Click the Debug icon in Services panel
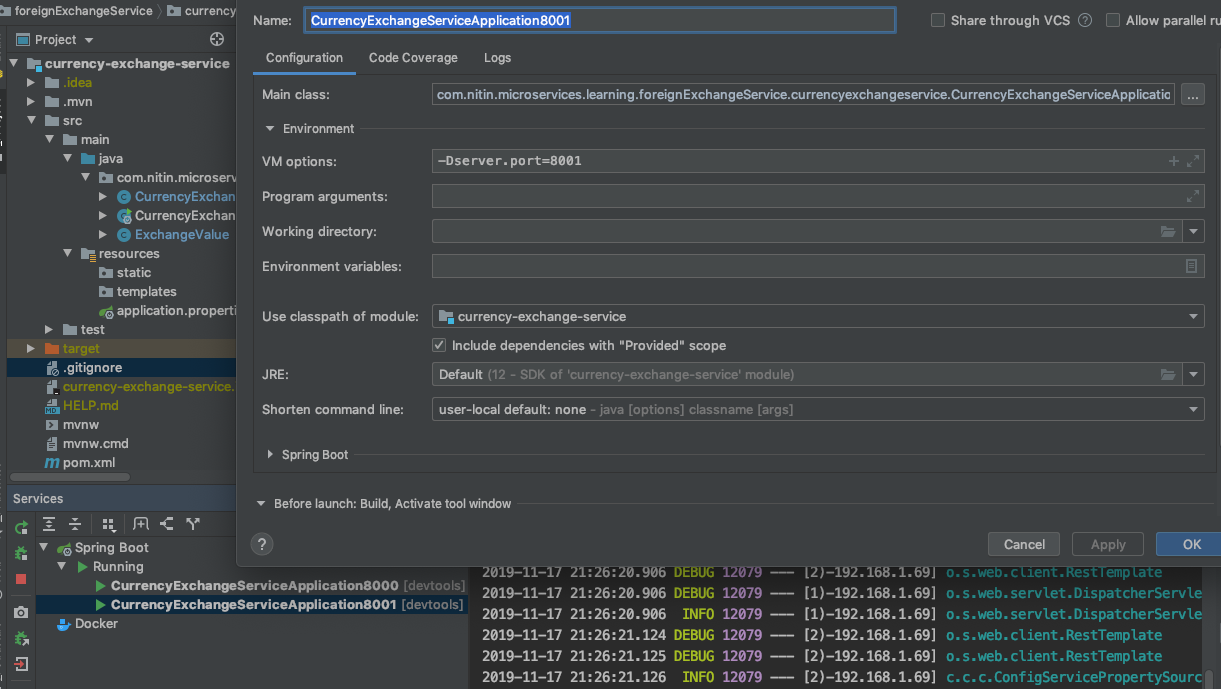1221x689 pixels. tap(21, 552)
